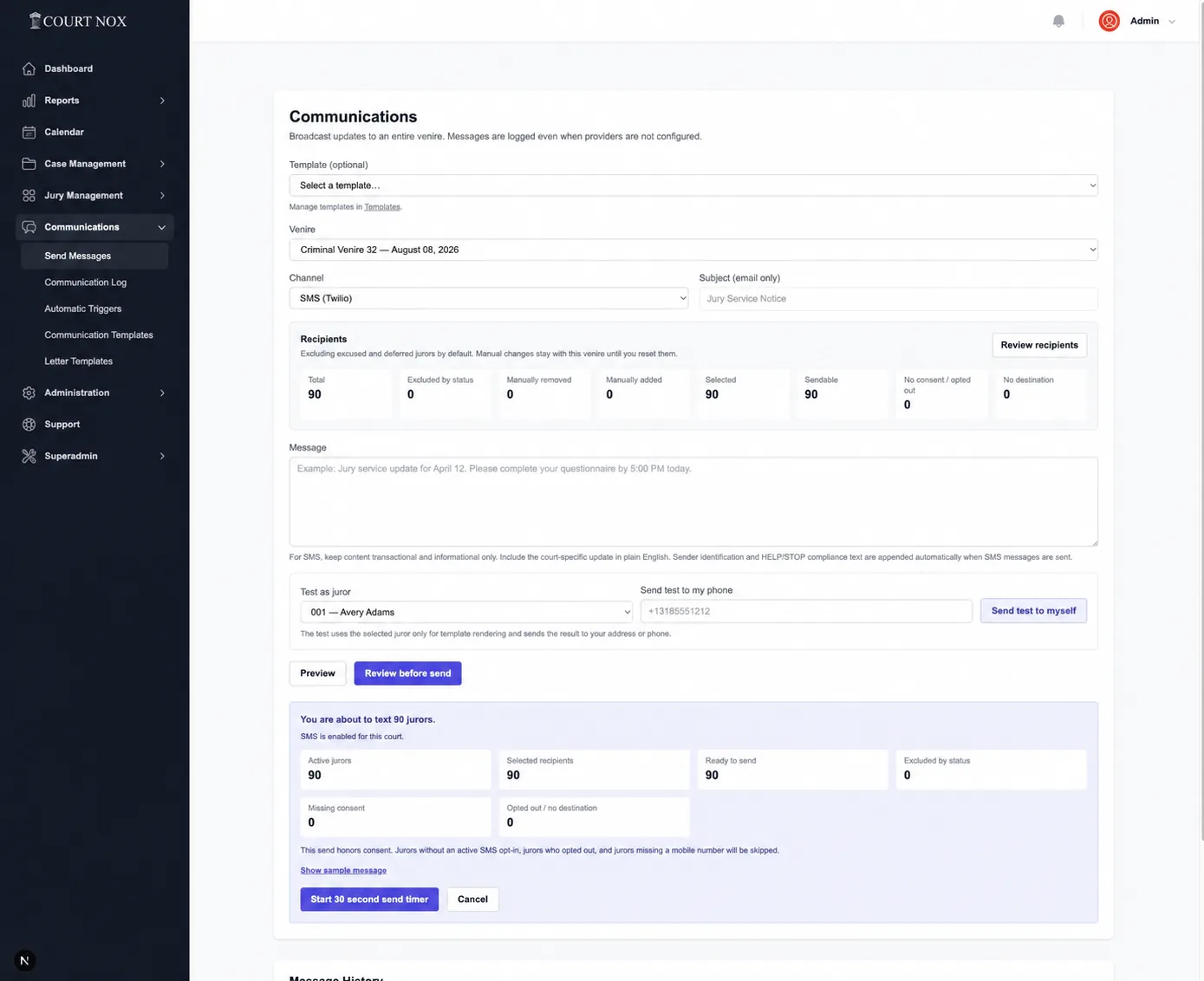This screenshot has height=981, width=1204.
Task: Click the No consent / opted out card
Action: (941, 394)
